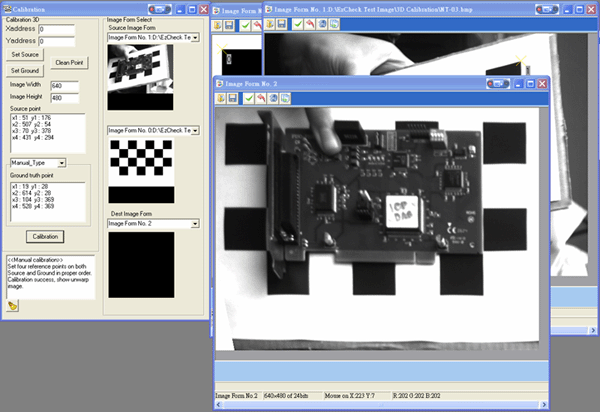Click the Image Width field showing 640
Screen dimensions: 600x412
pos(65,86)
